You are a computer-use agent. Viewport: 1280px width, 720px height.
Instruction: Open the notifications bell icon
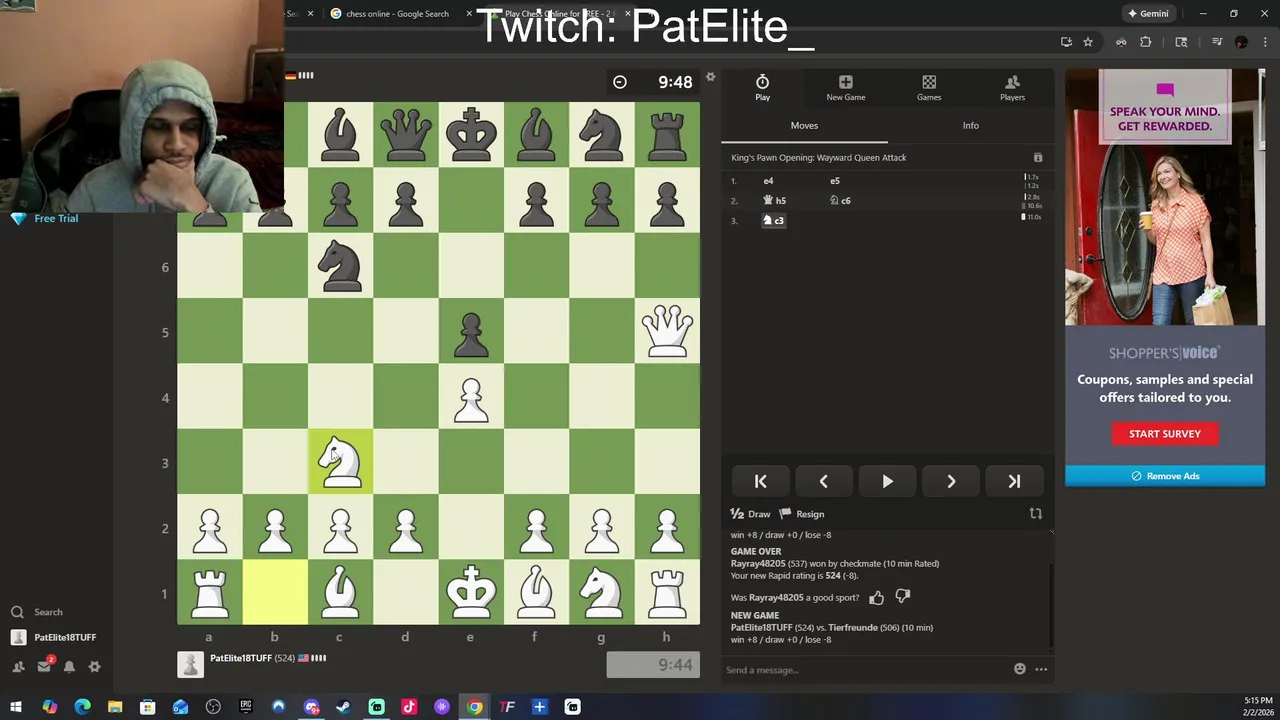click(x=69, y=666)
